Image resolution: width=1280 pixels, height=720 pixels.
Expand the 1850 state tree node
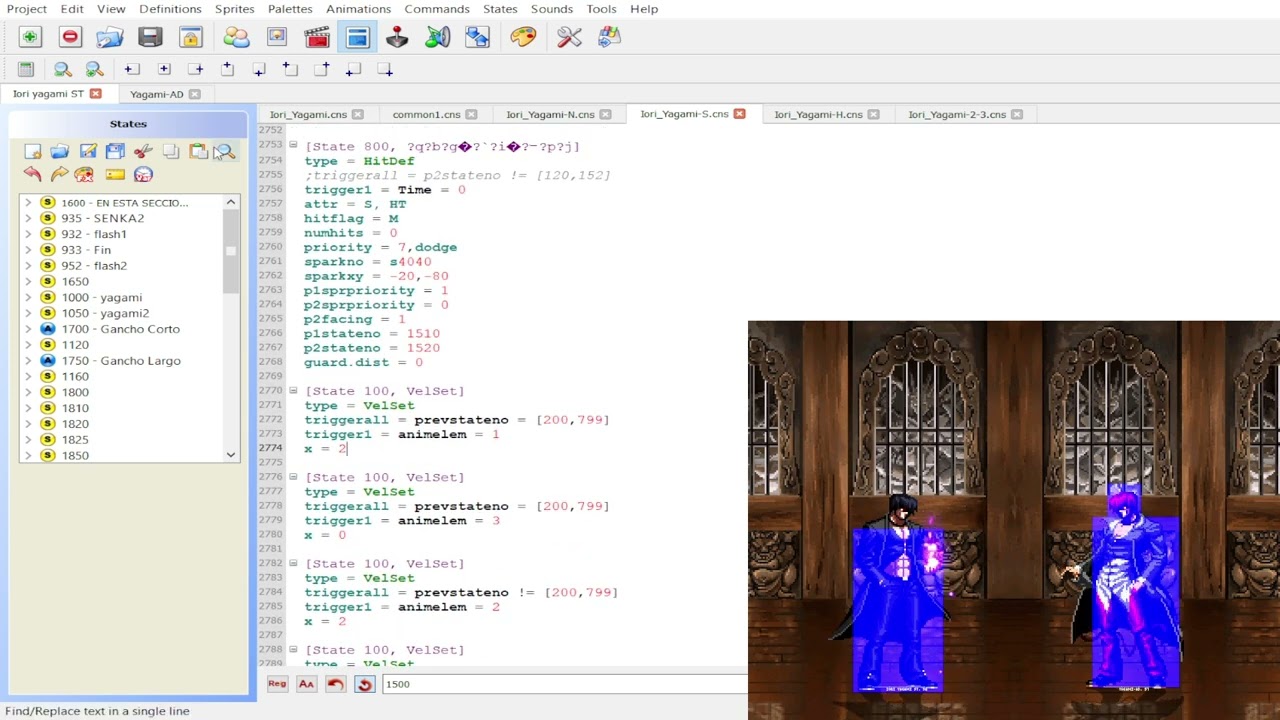tap(28, 456)
